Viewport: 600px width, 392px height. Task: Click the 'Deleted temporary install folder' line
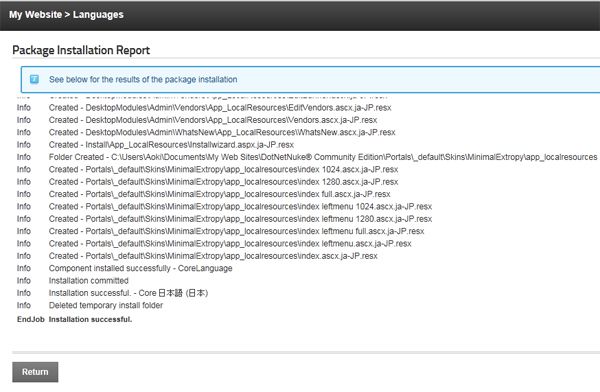pyautogui.click(x=106, y=305)
